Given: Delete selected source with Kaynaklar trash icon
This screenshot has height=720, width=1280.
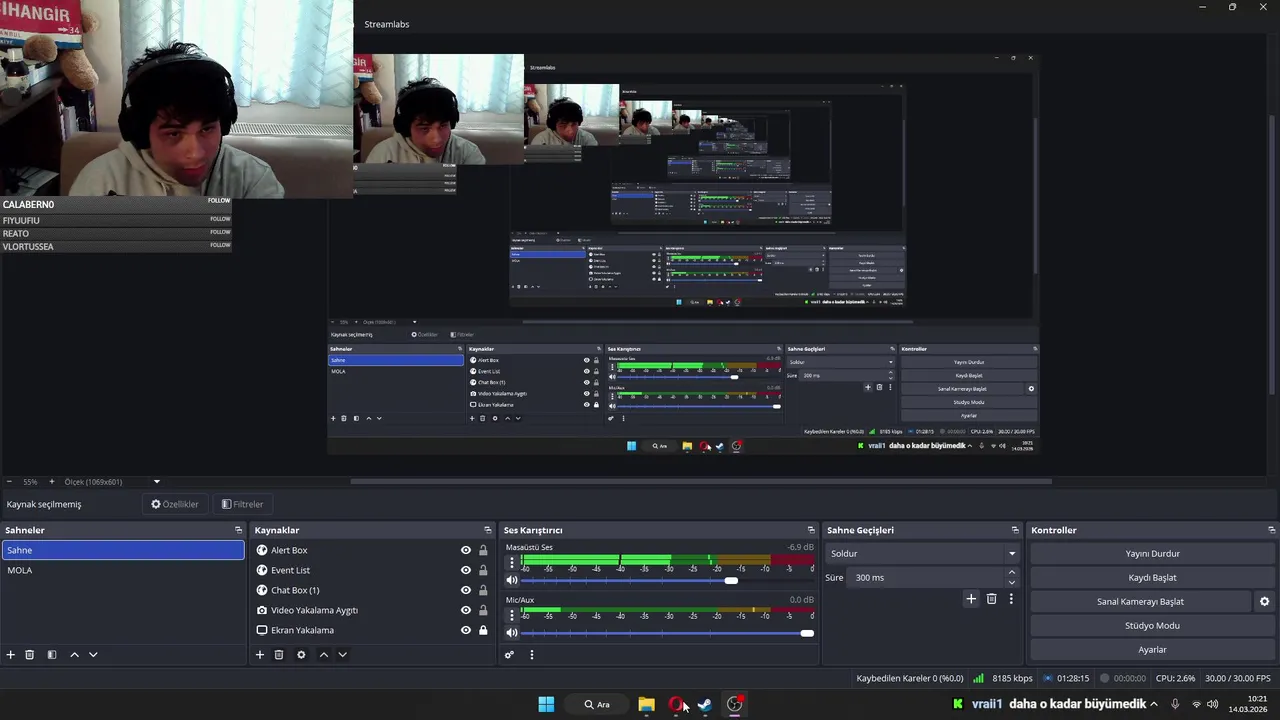Looking at the screenshot, I should point(279,655).
